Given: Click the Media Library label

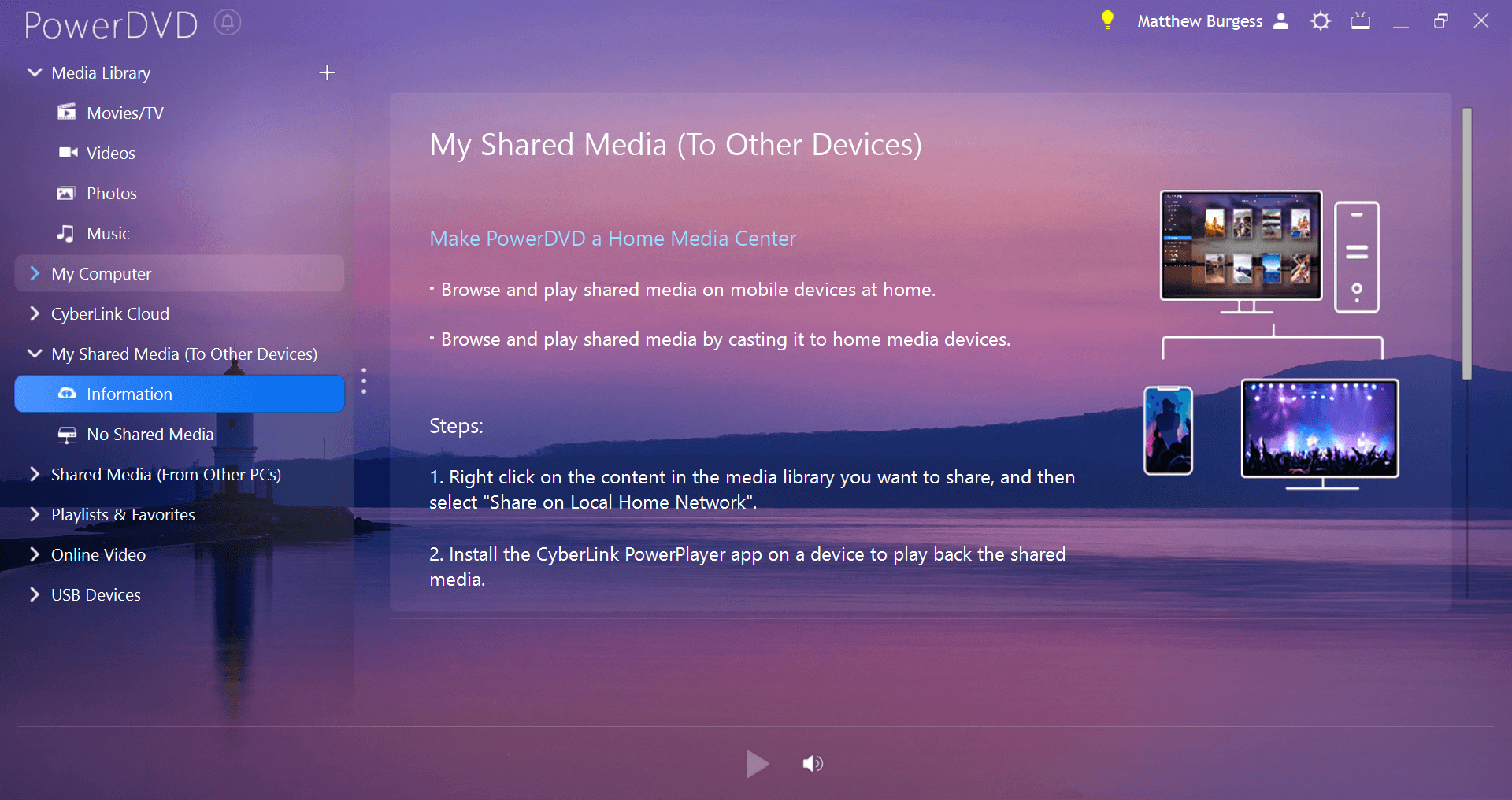Looking at the screenshot, I should [101, 72].
